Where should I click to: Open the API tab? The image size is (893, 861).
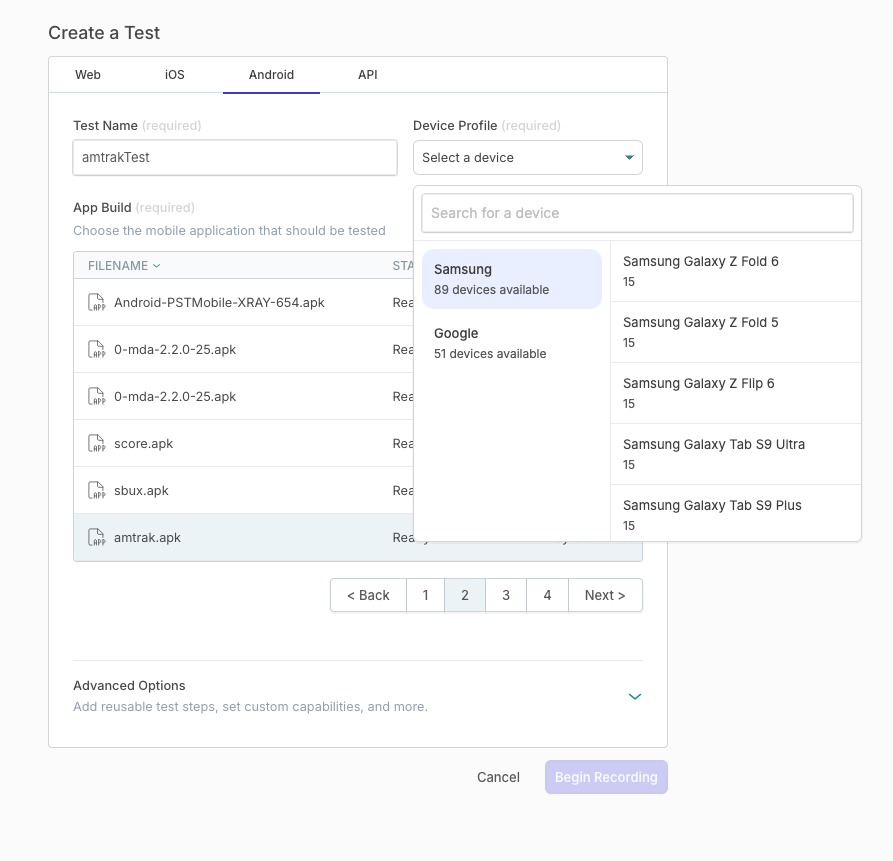click(367, 75)
